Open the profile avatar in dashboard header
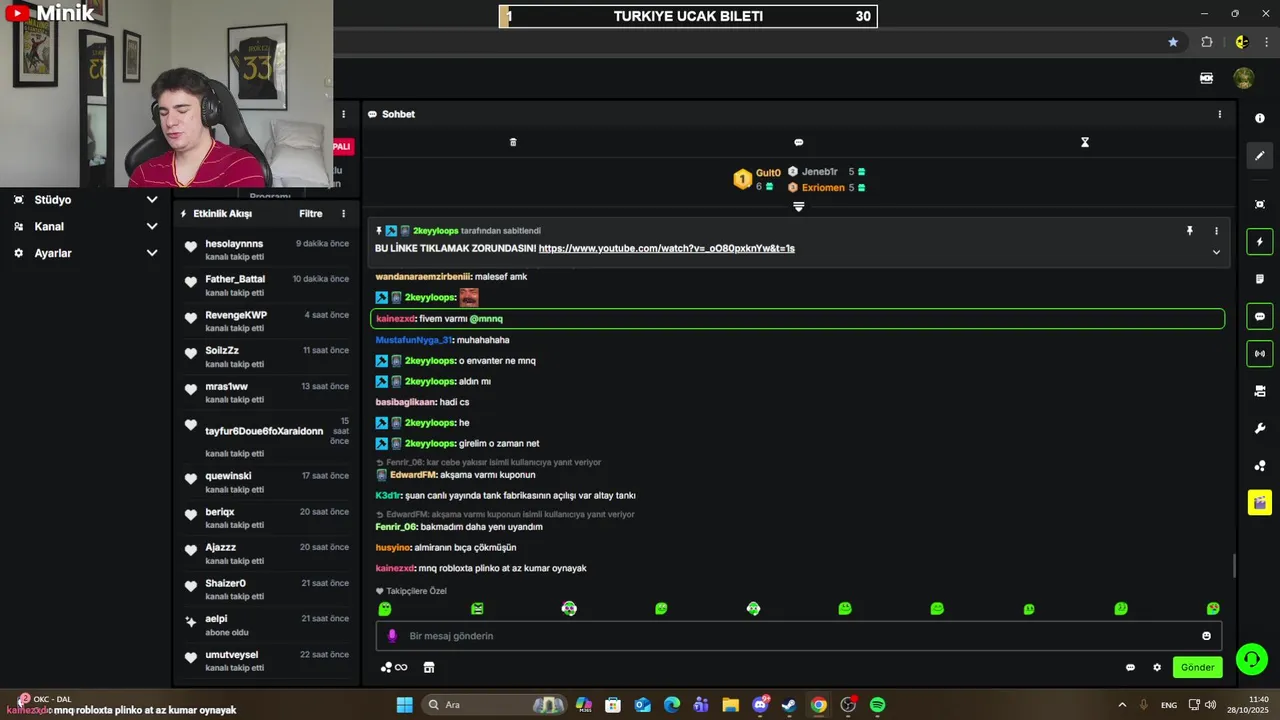 tap(1243, 78)
